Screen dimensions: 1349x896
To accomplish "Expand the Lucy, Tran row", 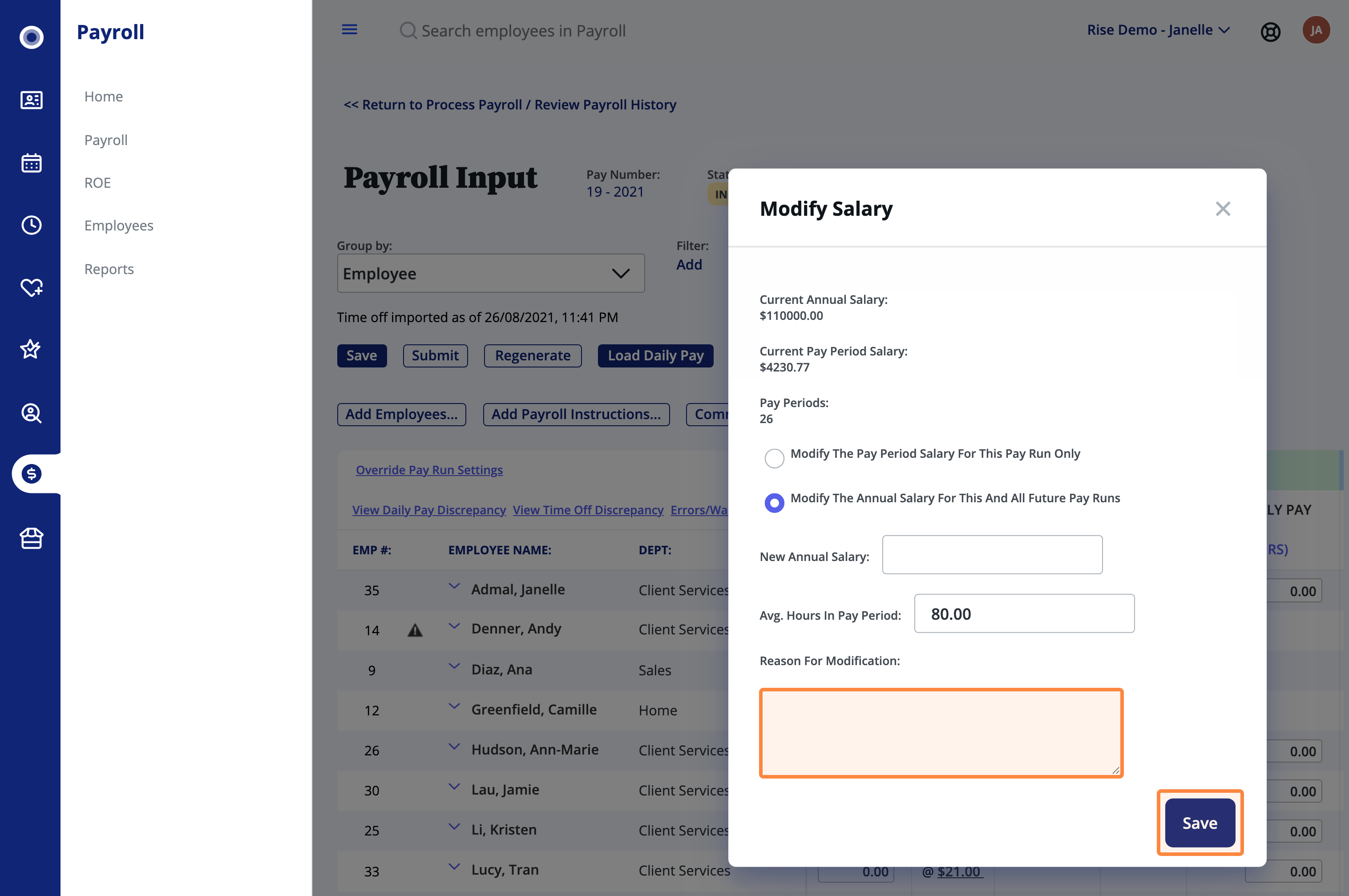I will [454, 867].
